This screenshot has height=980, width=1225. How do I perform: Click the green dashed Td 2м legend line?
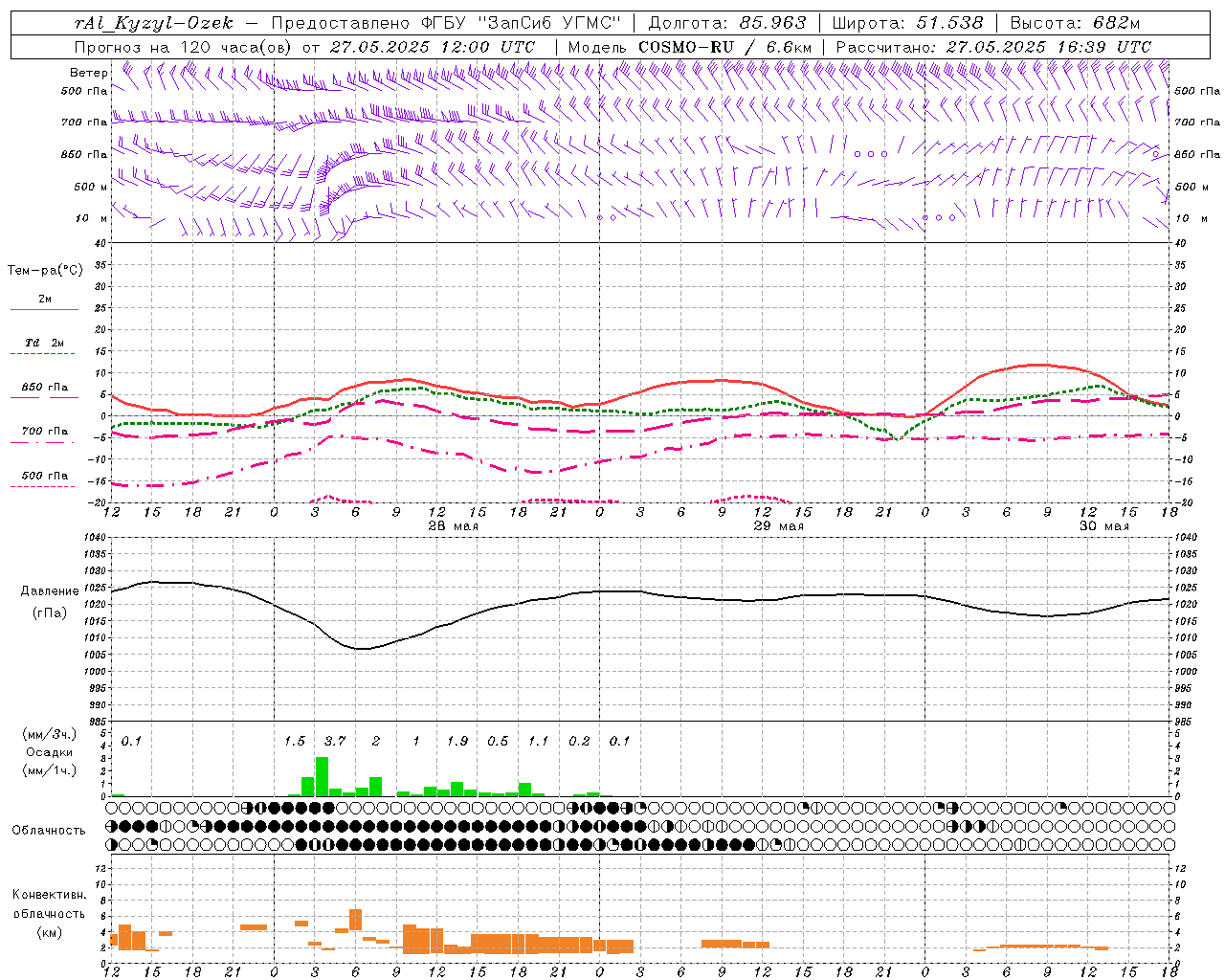tap(44, 354)
